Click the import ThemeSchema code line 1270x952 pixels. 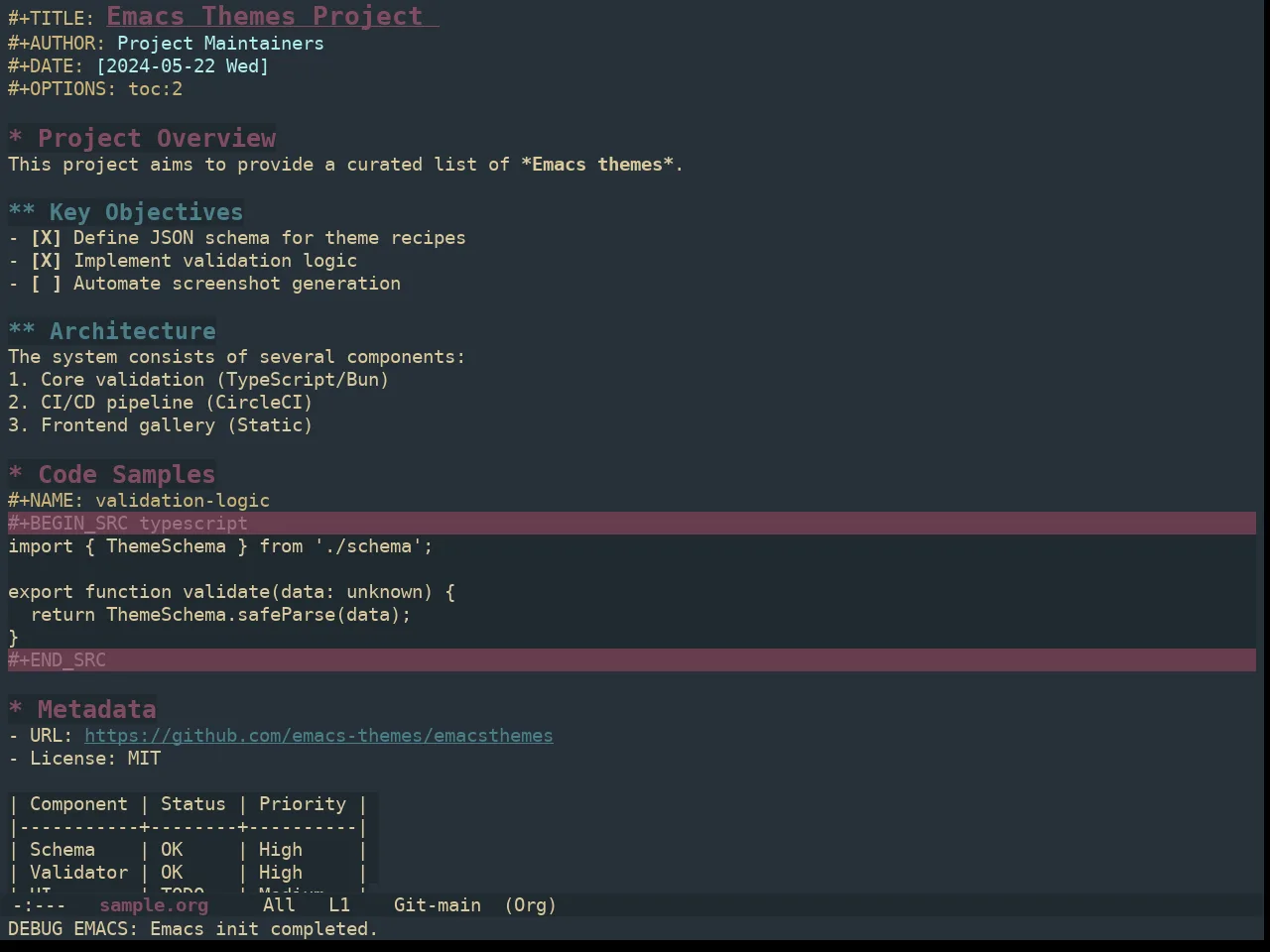click(220, 546)
